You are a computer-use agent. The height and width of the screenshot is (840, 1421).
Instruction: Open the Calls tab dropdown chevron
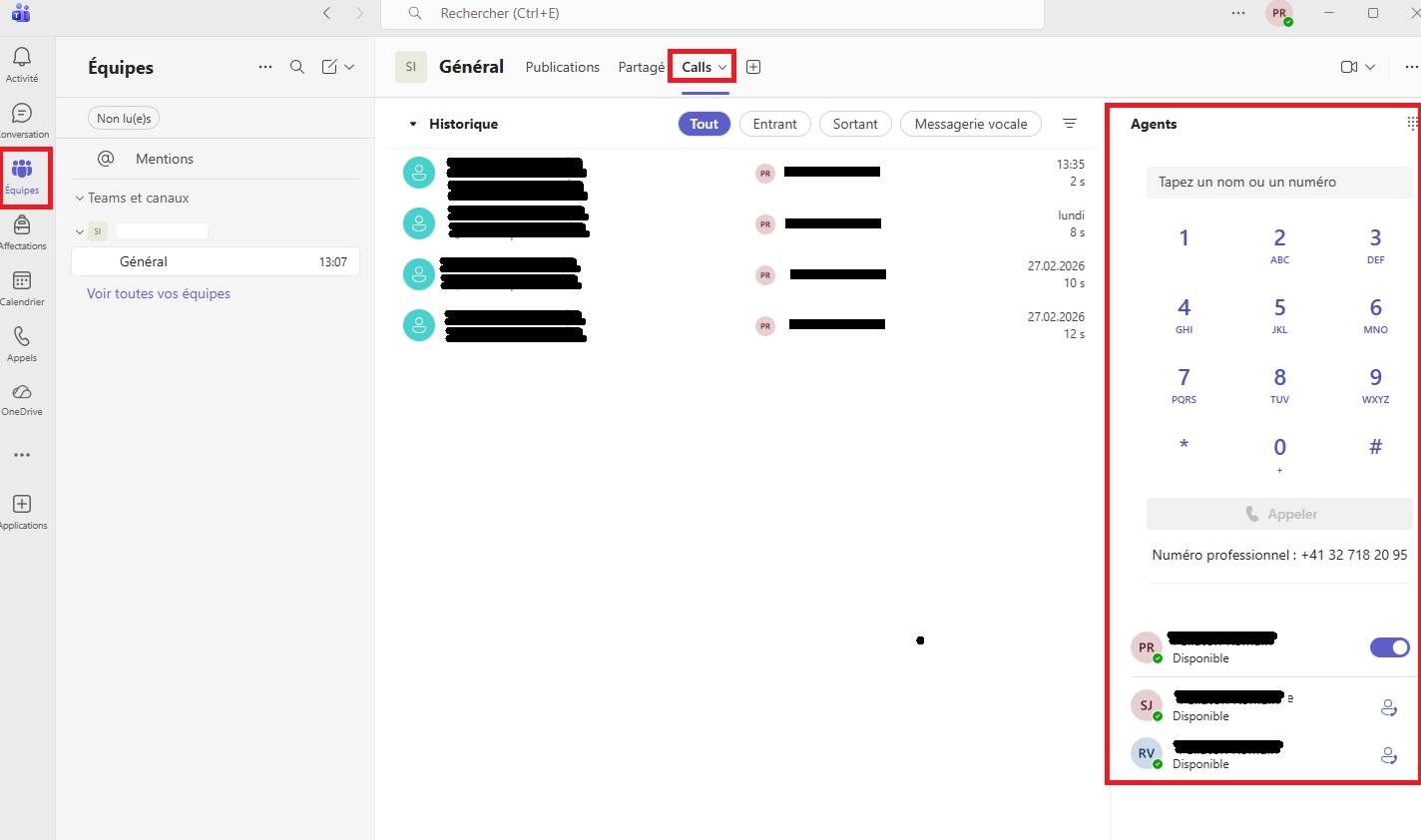pos(722,68)
